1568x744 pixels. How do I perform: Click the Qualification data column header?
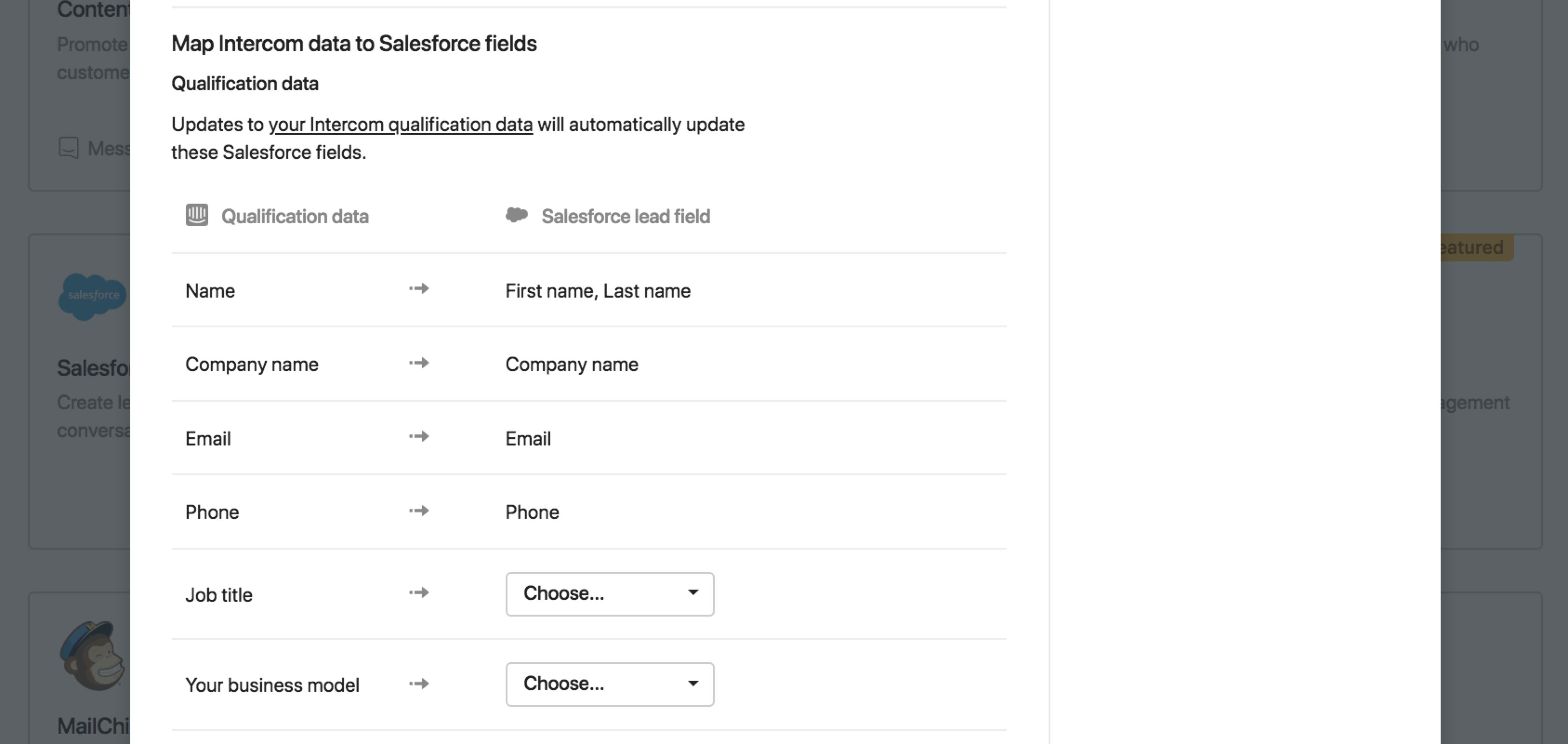295,216
